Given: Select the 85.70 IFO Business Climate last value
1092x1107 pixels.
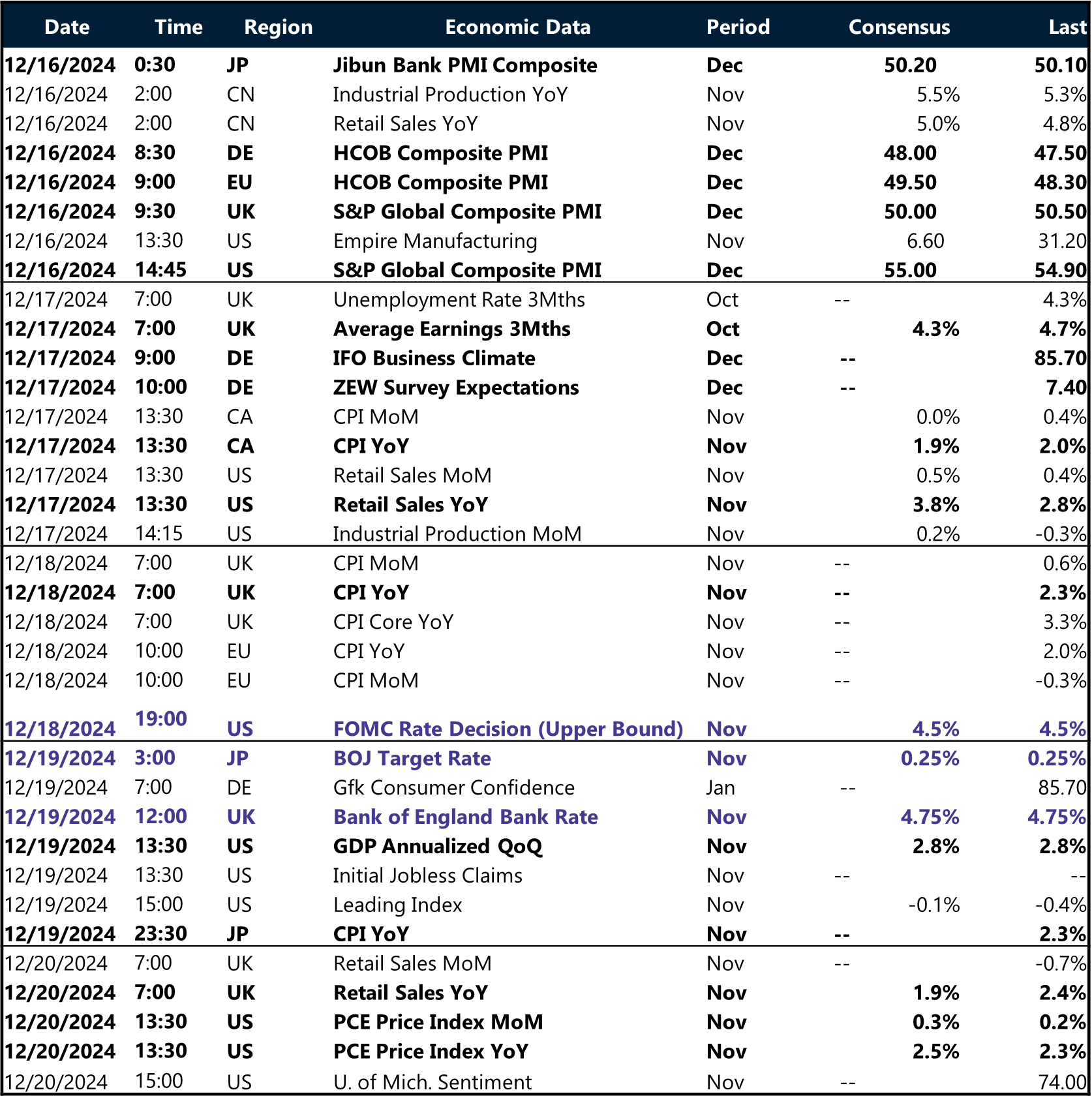Looking at the screenshot, I should pyautogui.click(x=1060, y=358).
